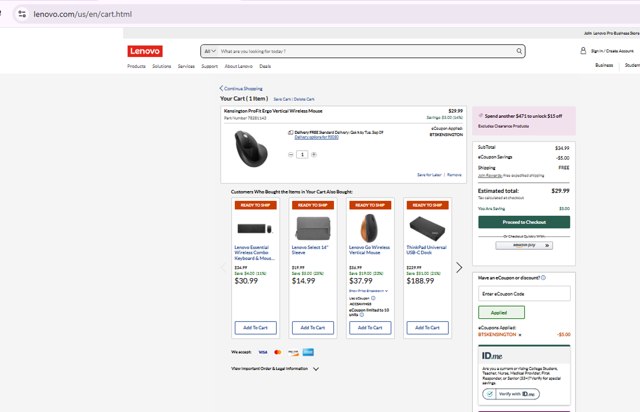640x412 pixels.
Task: Open ThinkPad Universal USB-C Dock link
Action: tap(427, 250)
